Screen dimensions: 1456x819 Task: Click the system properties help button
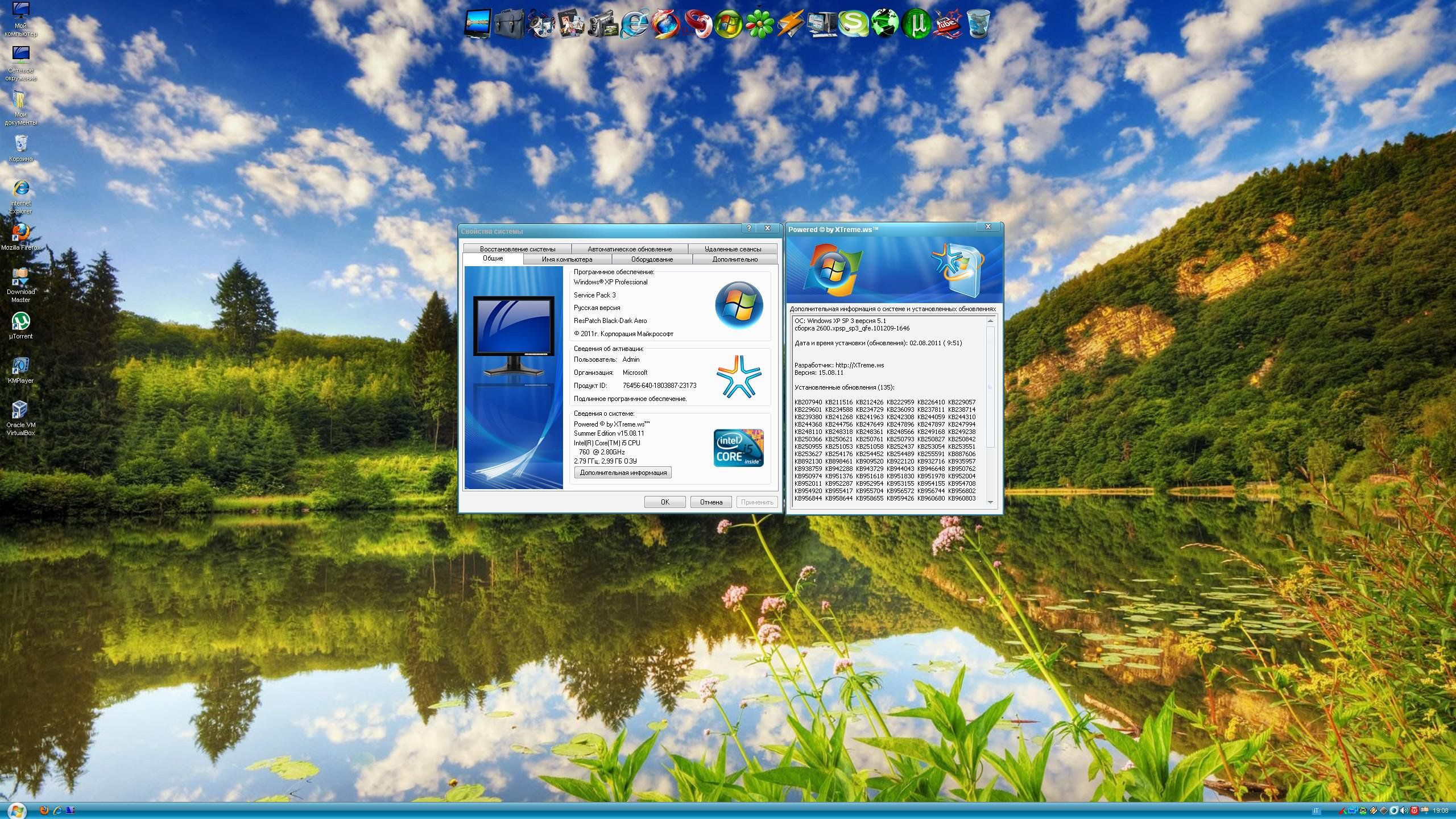749,228
